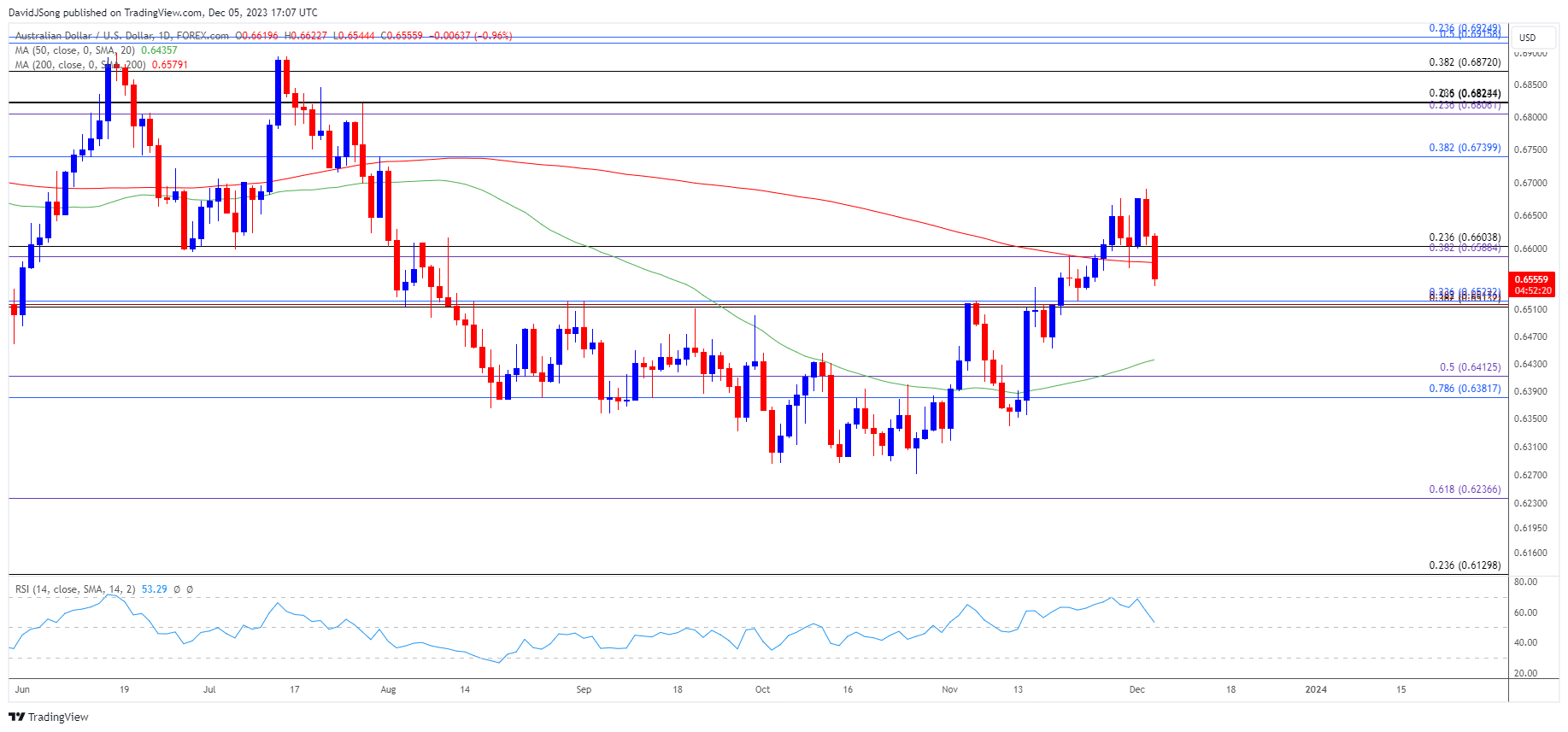The height and width of the screenshot is (732, 1568).
Task: Click the close price C0.65559
Action: pos(402,36)
